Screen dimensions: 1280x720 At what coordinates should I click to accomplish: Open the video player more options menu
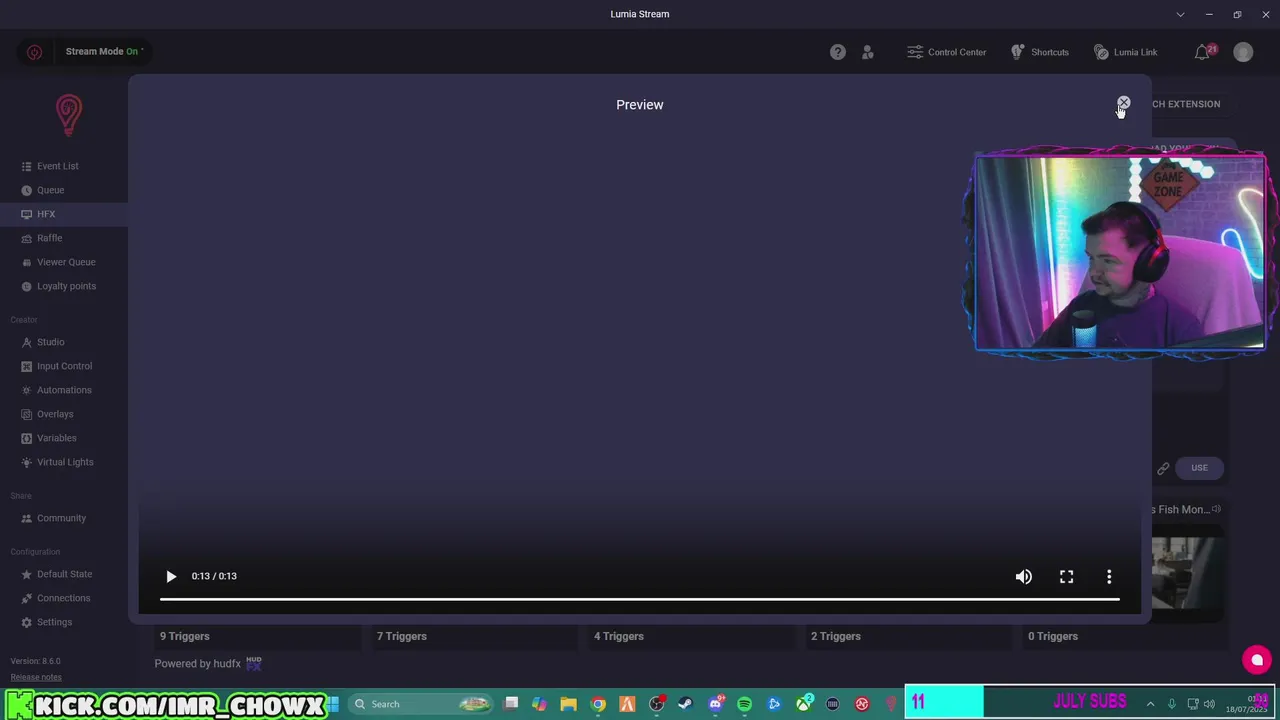point(1109,576)
